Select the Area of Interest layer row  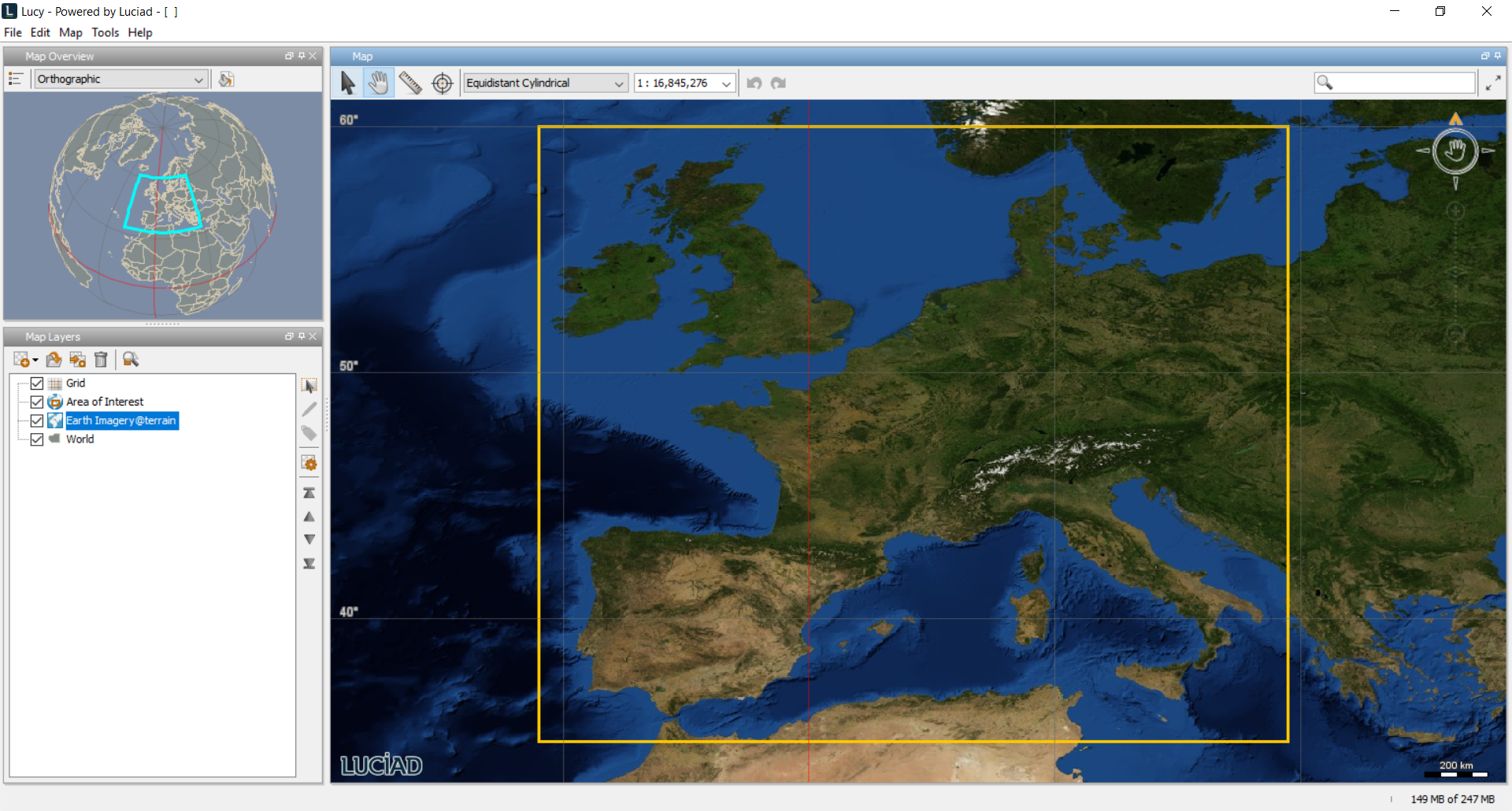click(105, 402)
